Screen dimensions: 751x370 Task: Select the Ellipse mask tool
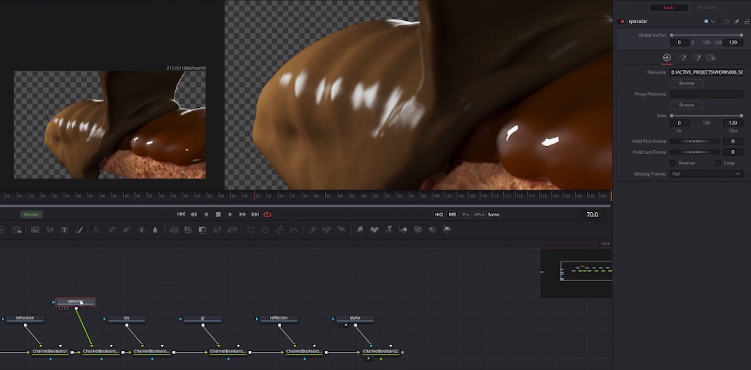(265, 230)
